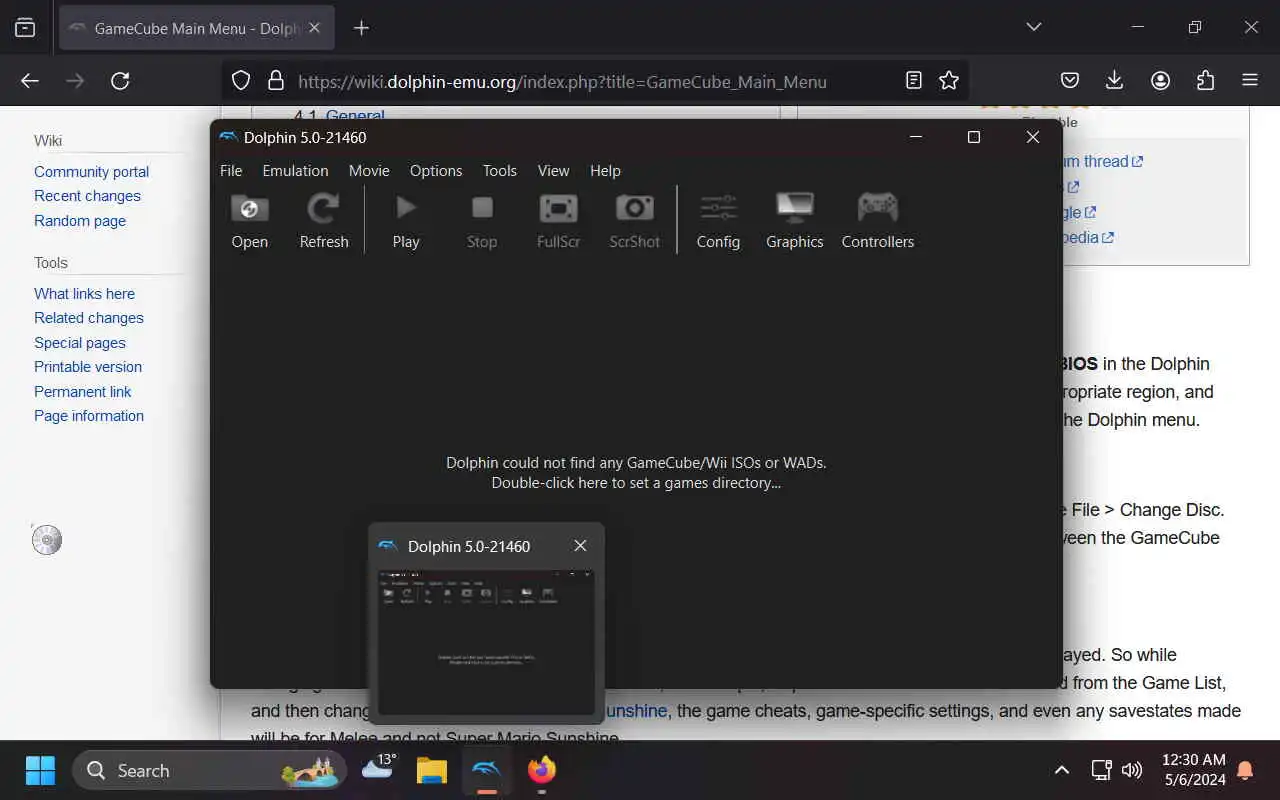Open Printable version link
The height and width of the screenshot is (800, 1280).
(88, 367)
